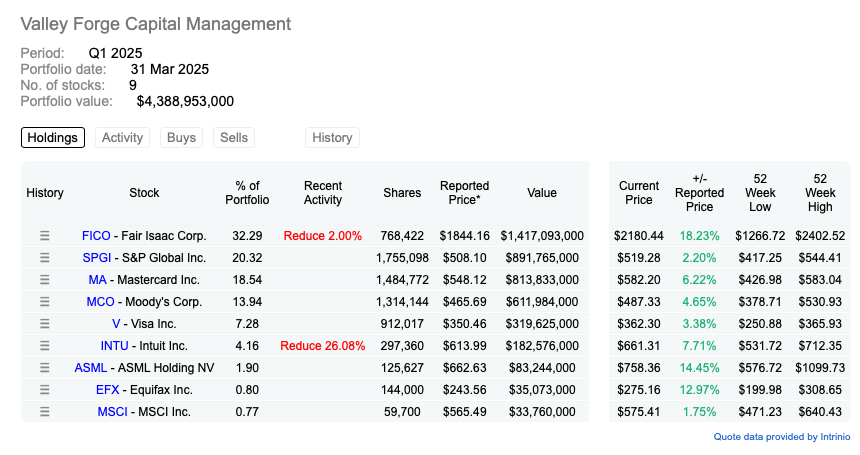860x455 pixels.
Task: Click the Reported Price* column header
Action: coord(465,193)
